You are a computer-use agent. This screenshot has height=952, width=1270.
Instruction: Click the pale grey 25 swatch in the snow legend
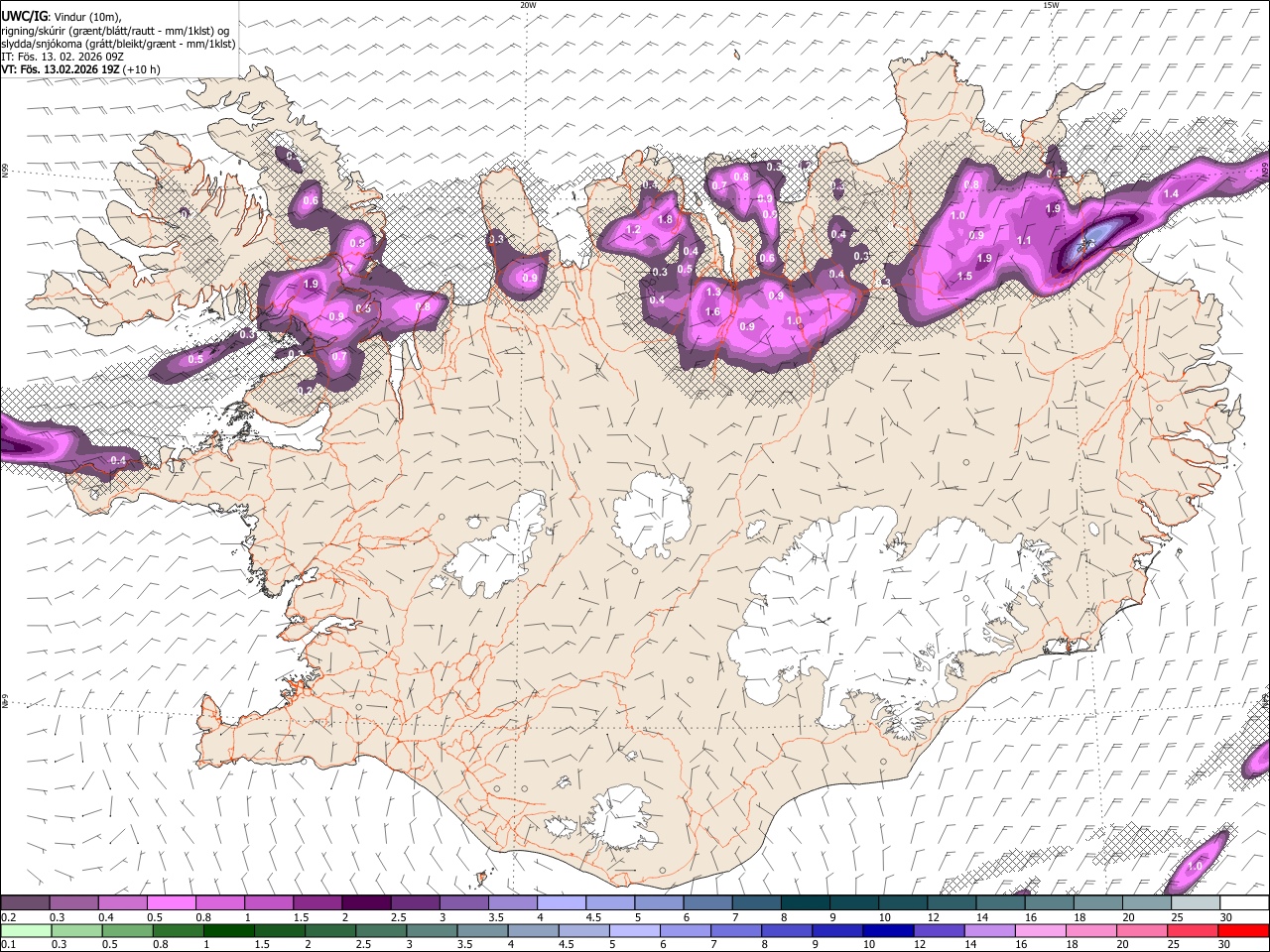point(1195,903)
